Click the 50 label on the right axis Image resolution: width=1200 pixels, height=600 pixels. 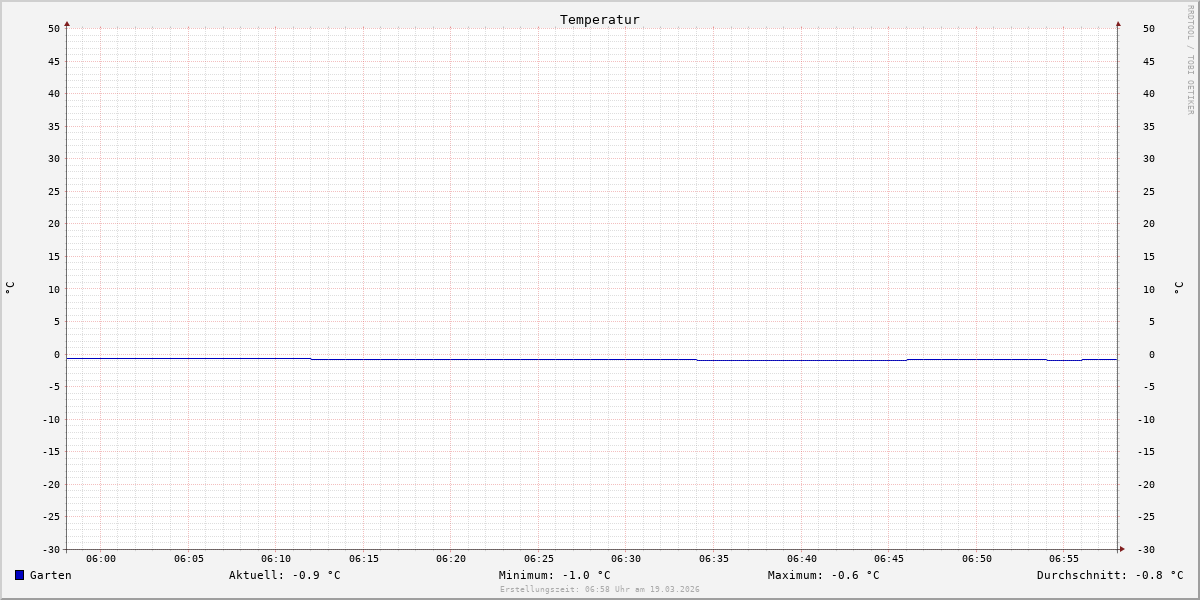[x=1149, y=29]
